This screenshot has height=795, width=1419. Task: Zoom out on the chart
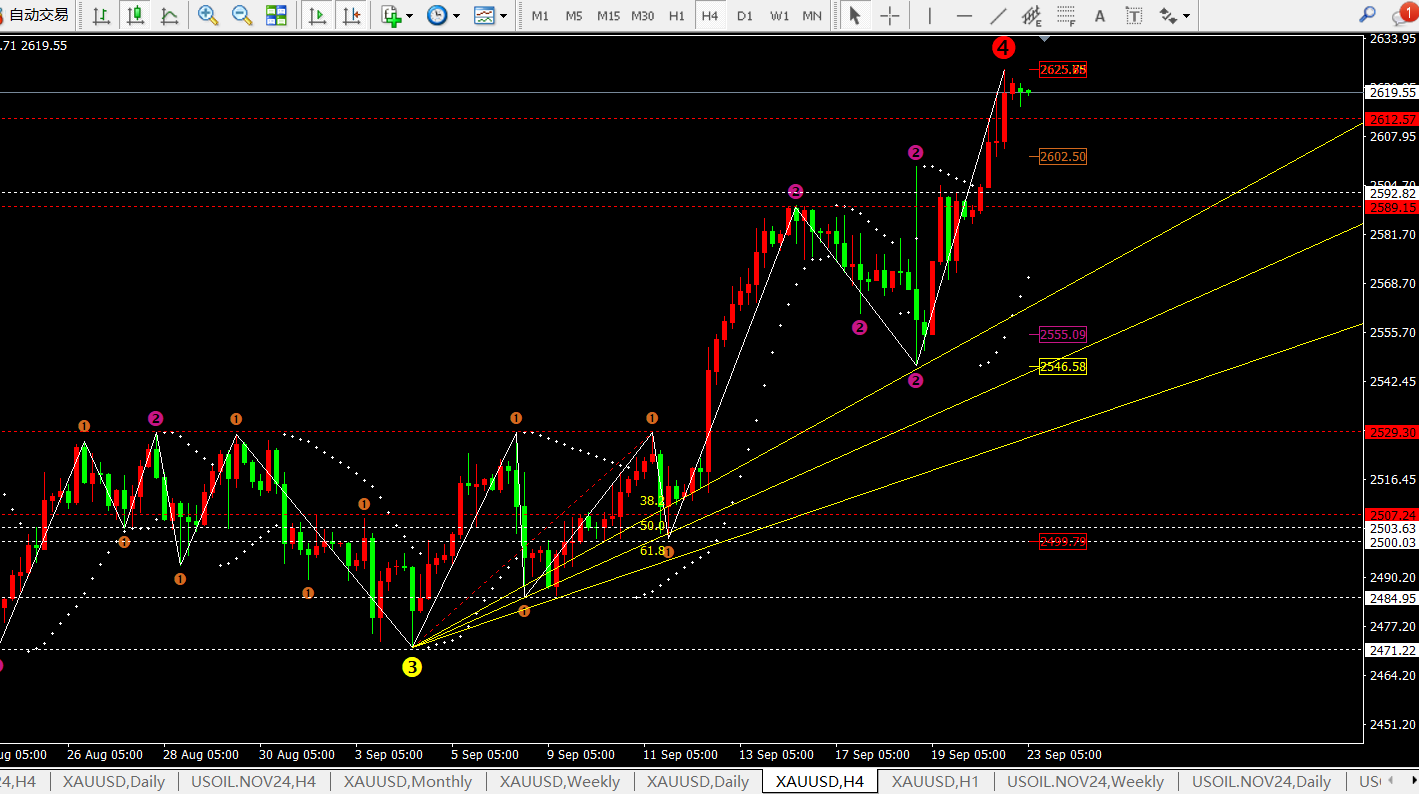242,15
